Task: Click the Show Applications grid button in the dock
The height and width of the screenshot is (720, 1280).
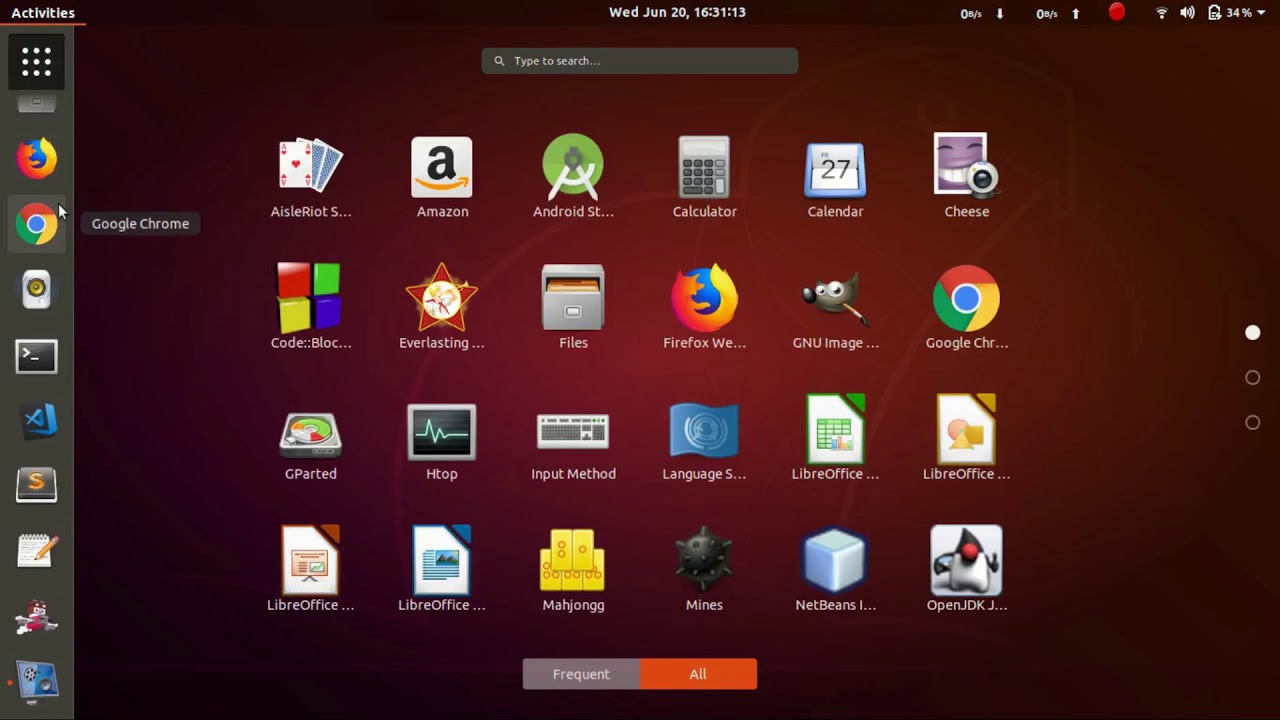Action: pyautogui.click(x=36, y=62)
